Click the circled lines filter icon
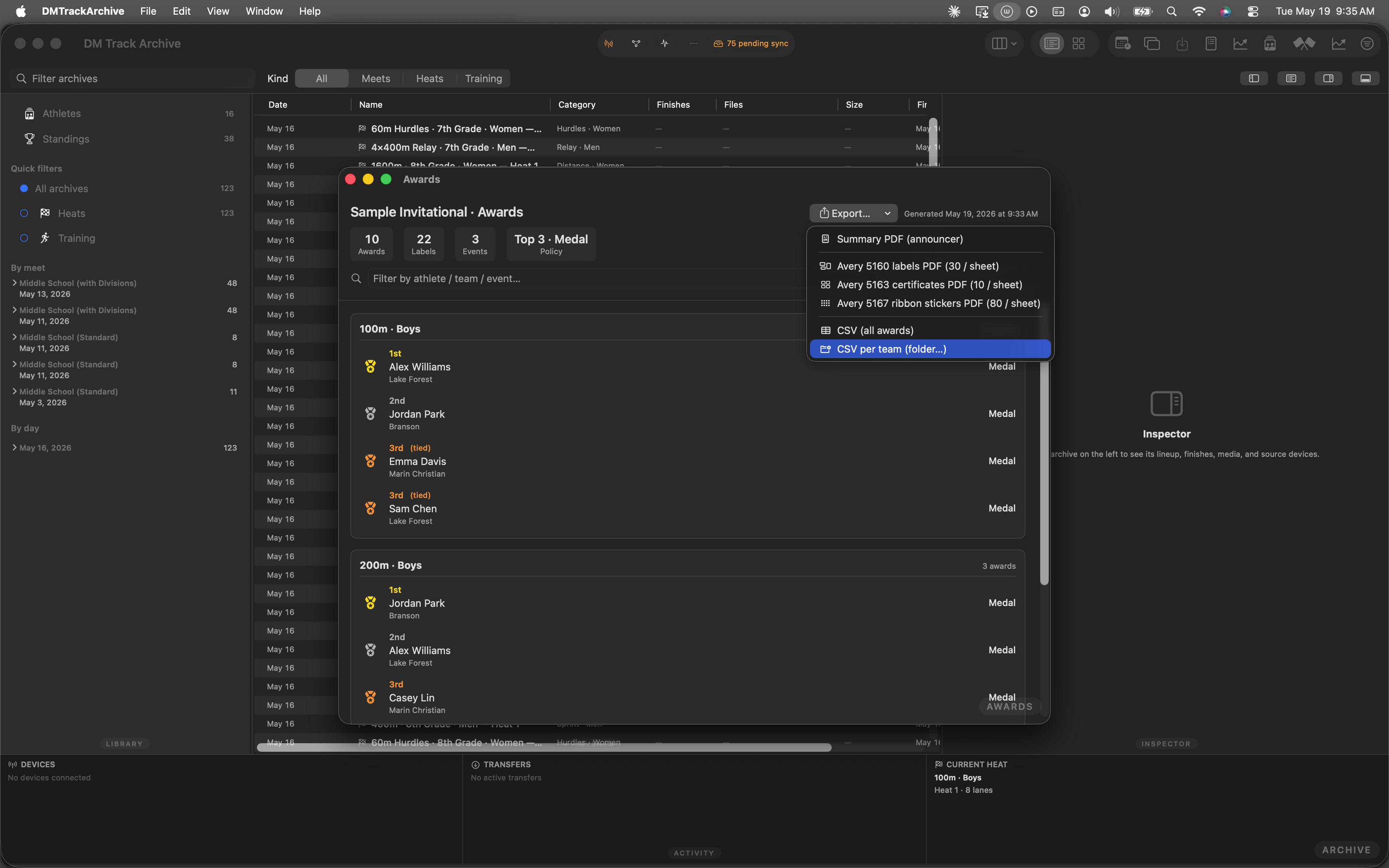 click(1367, 44)
